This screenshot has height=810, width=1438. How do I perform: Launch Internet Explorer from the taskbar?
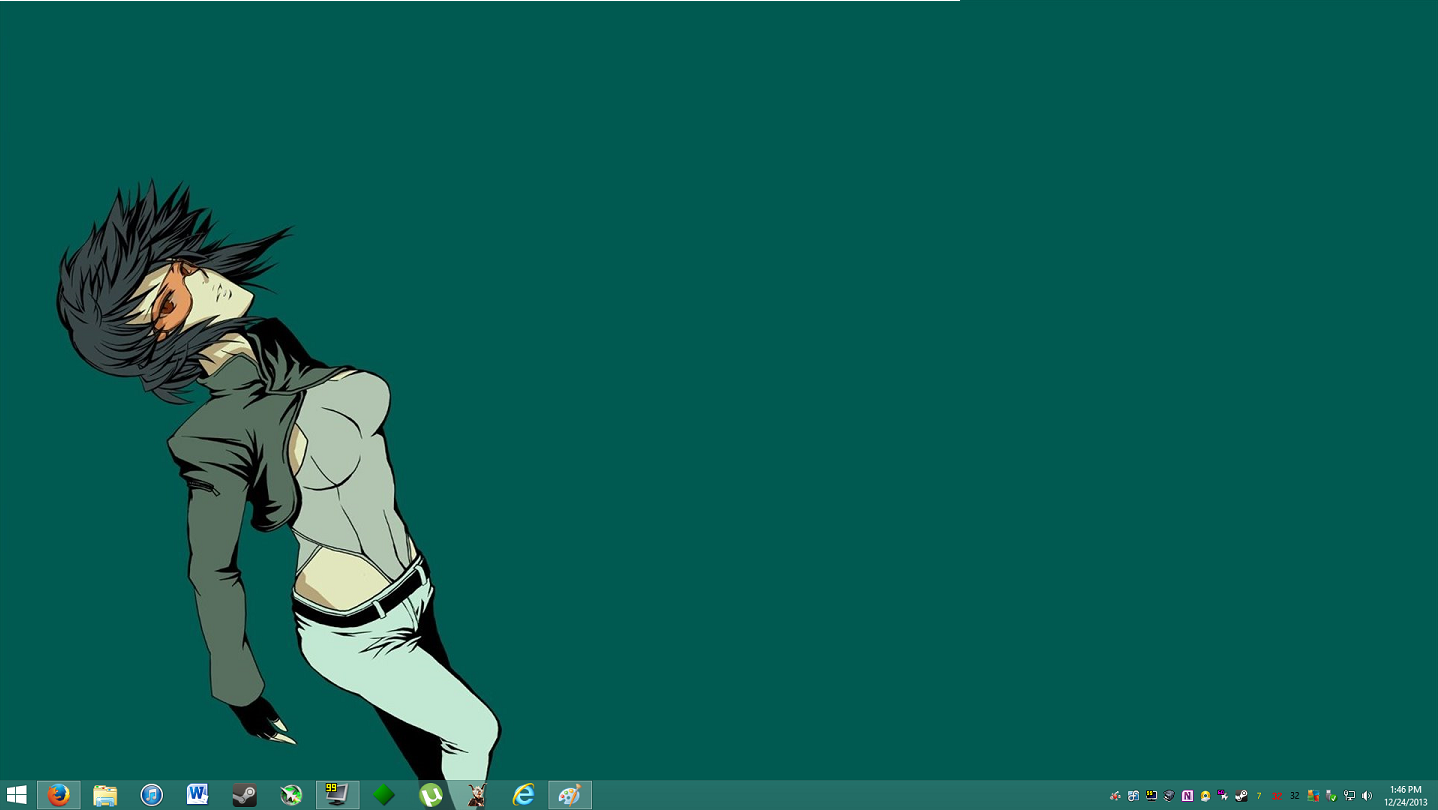coord(523,795)
